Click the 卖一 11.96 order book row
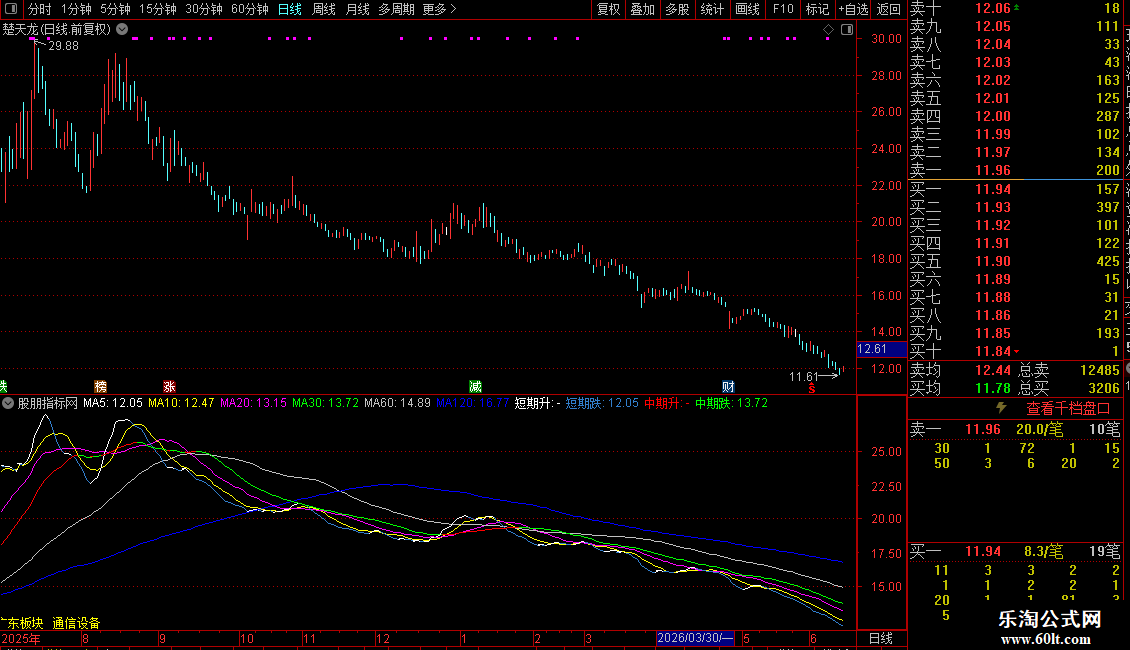 1015,171
